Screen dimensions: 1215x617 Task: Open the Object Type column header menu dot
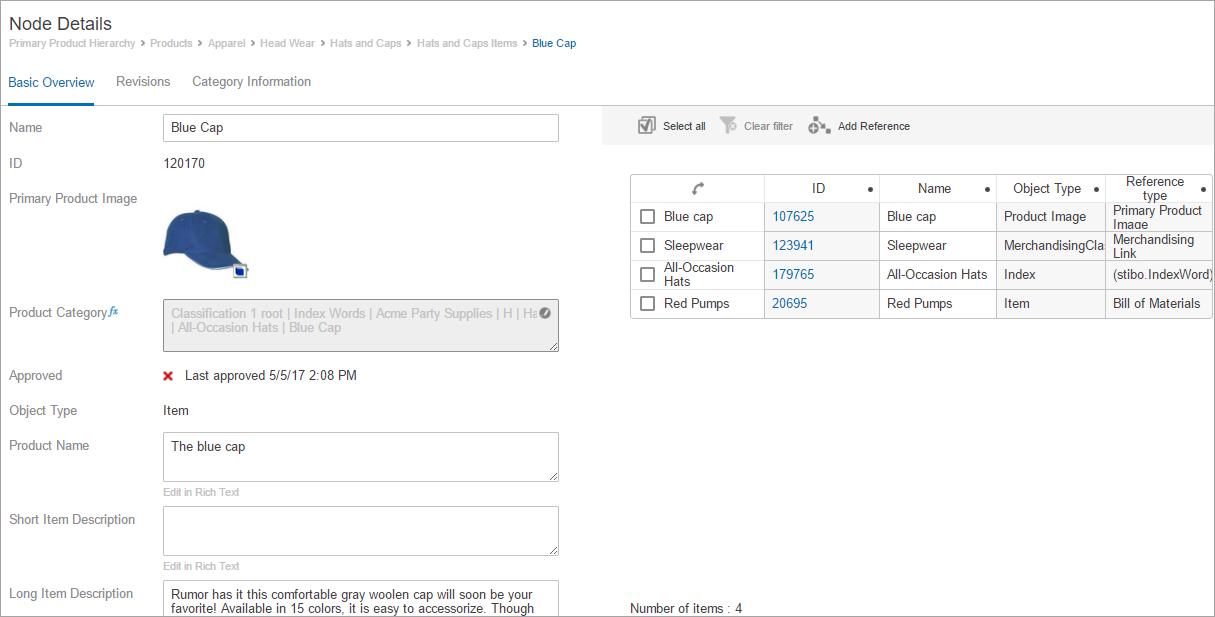1097,189
